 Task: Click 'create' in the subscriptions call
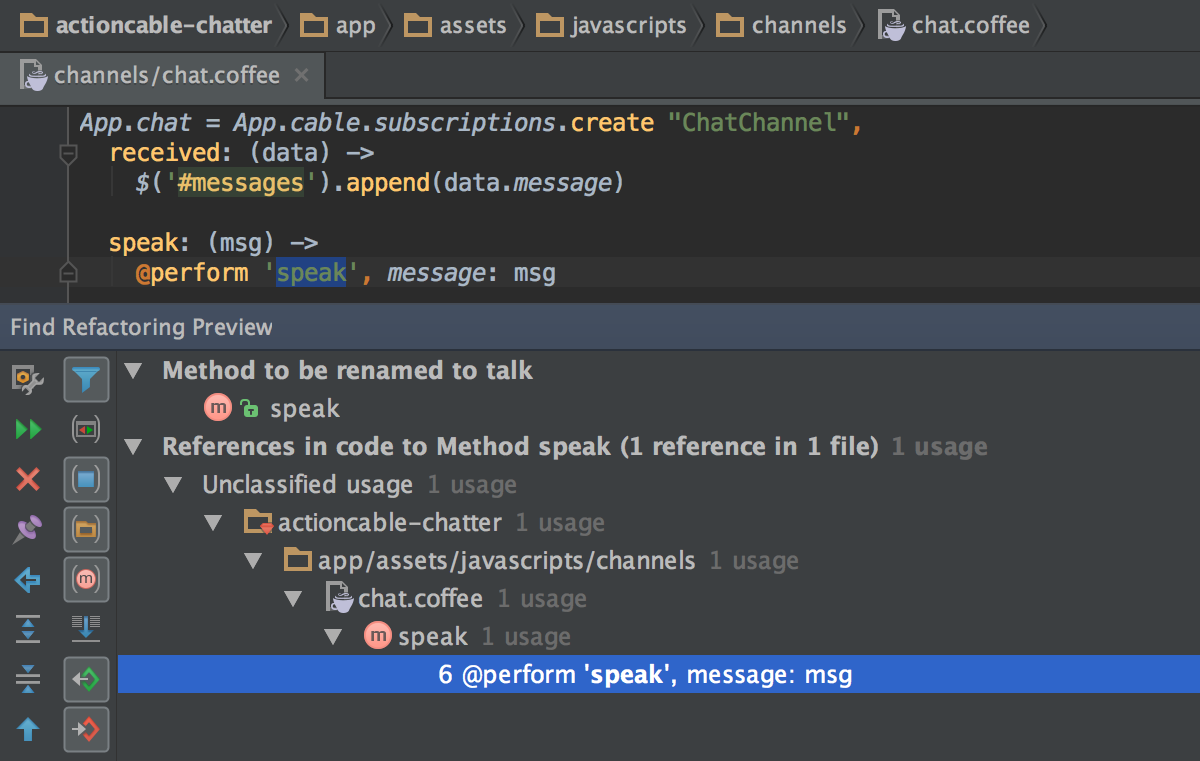pyautogui.click(x=613, y=123)
